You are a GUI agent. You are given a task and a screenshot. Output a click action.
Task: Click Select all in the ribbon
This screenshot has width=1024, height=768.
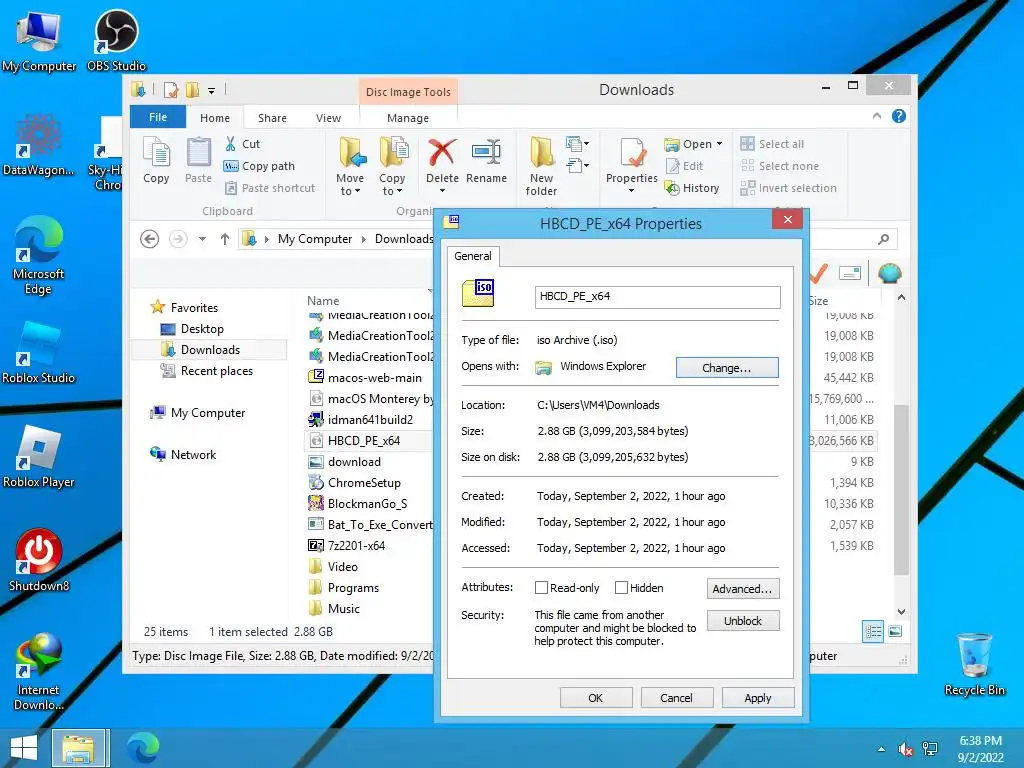point(773,144)
